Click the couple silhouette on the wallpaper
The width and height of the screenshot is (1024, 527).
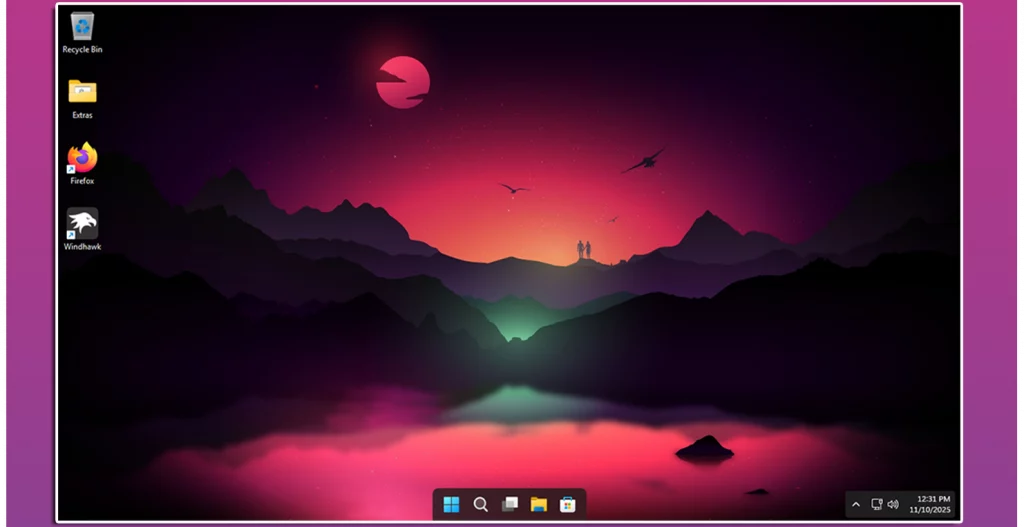coord(583,249)
